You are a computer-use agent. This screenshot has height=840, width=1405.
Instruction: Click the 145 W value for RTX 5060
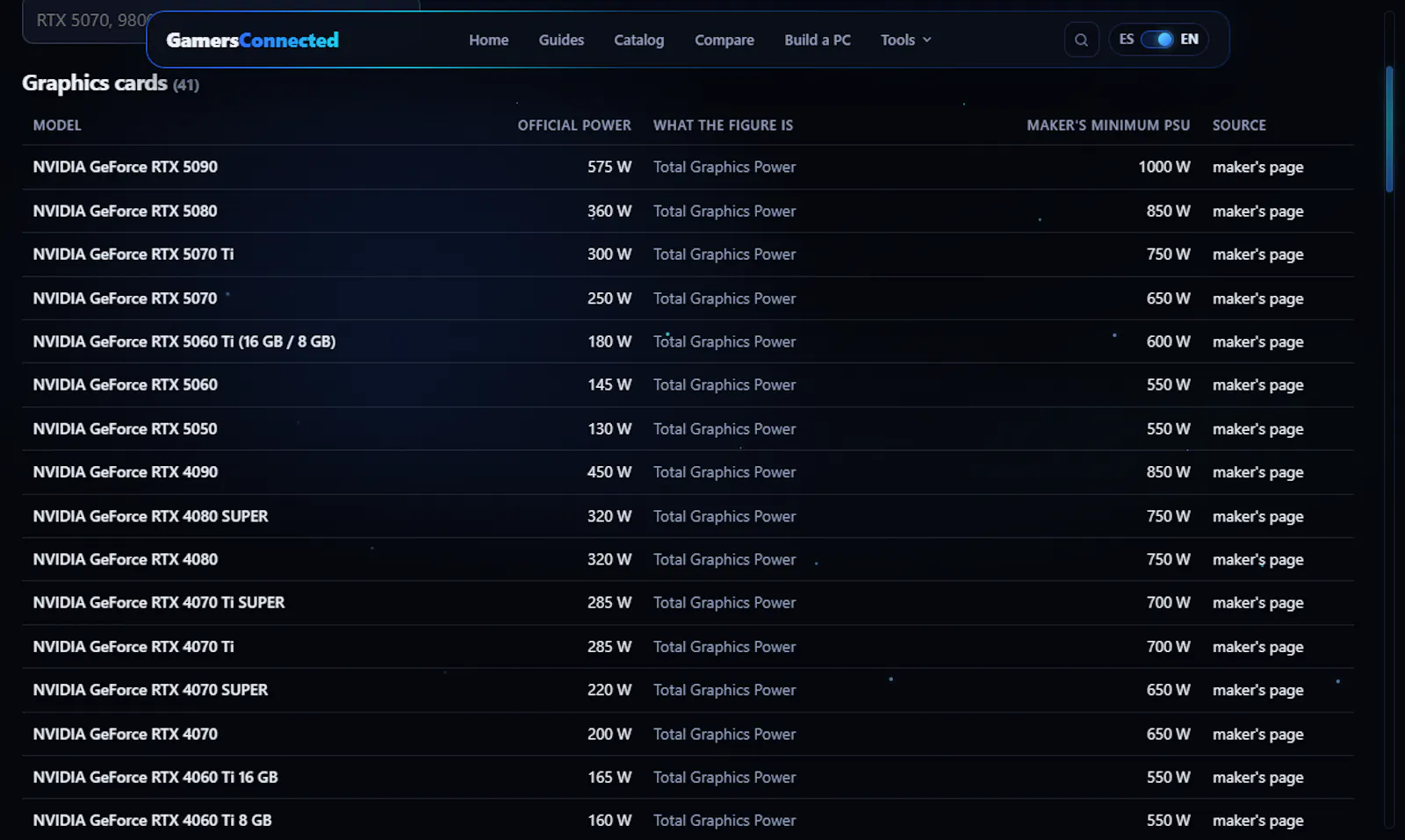[x=609, y=385]
